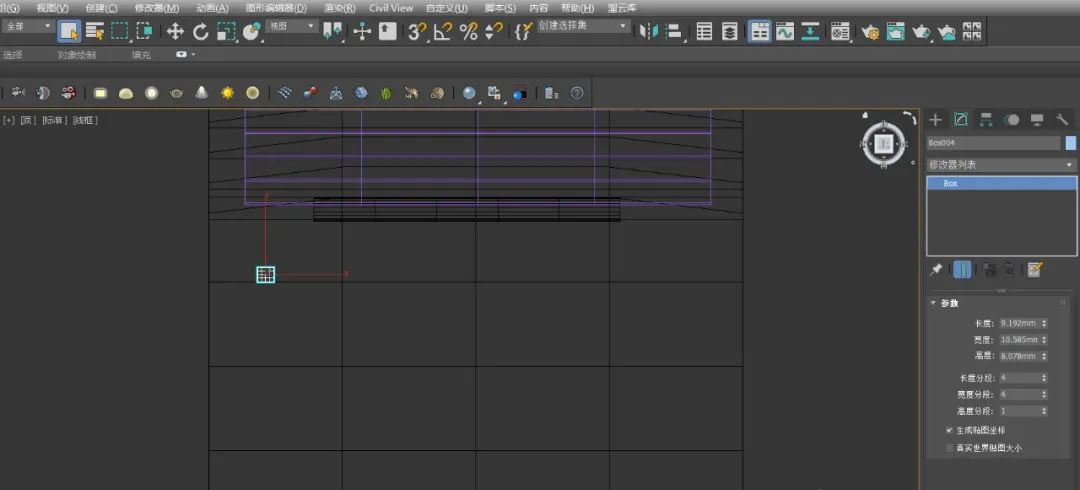Adjust the 高度分段 spinner arrows
The image size is (1080, 490).
[x=1044, y=411]
